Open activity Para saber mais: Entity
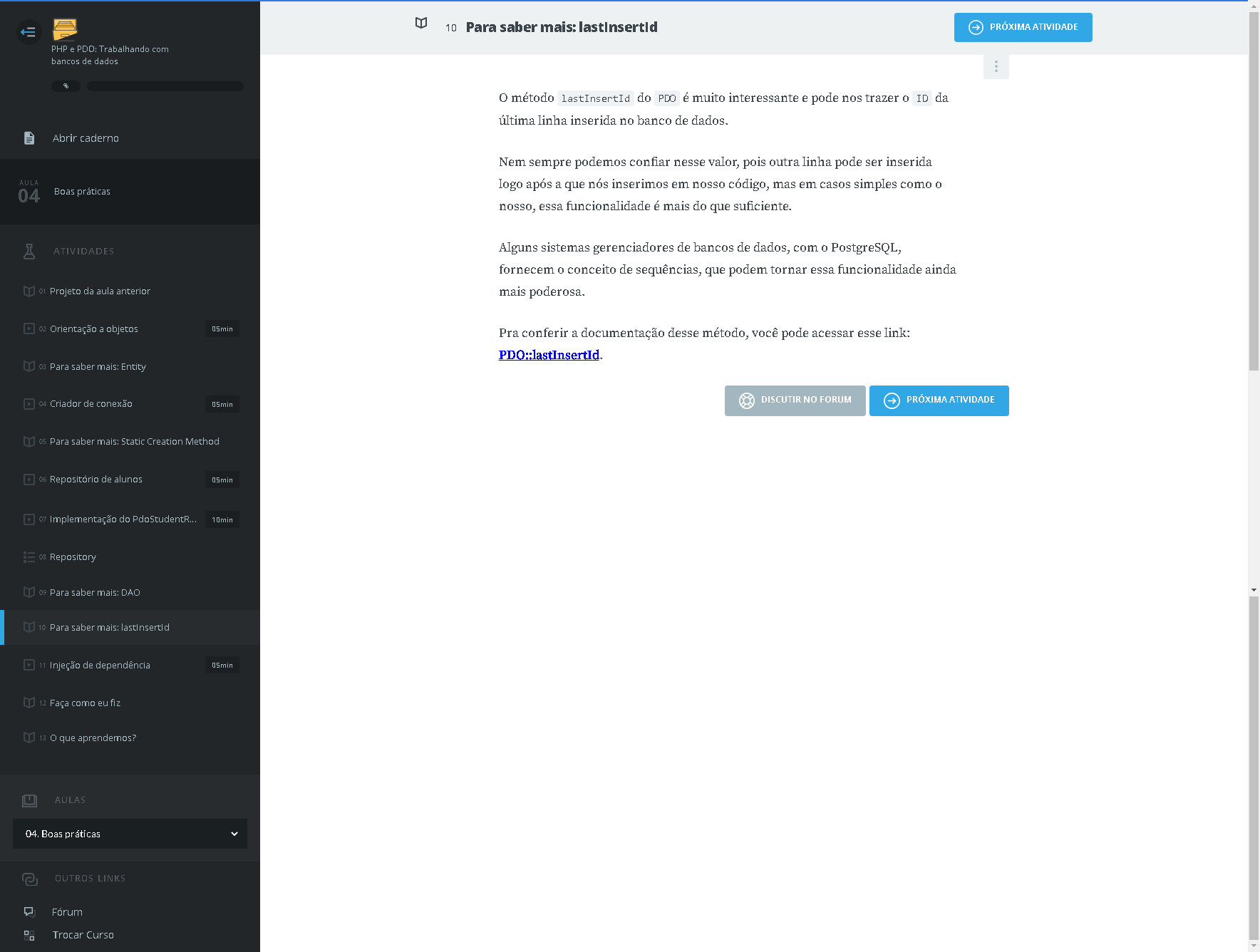 pyautogui.click(x=98, y=367)
